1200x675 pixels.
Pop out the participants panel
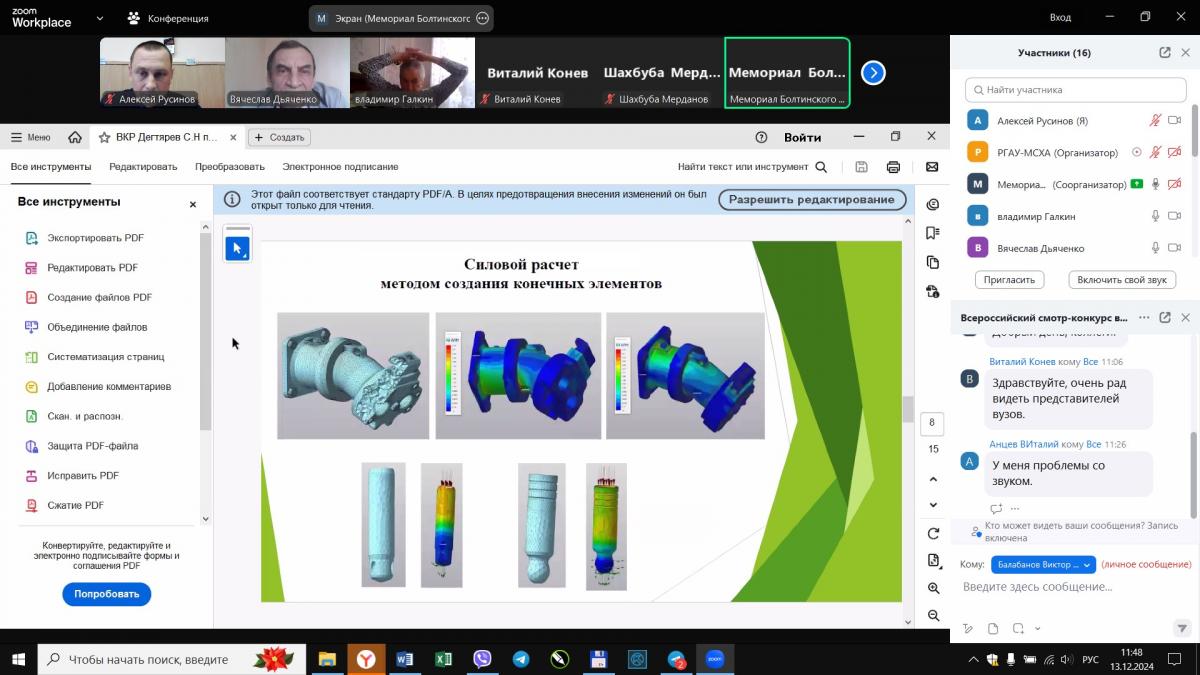[x=1165, y=53]
